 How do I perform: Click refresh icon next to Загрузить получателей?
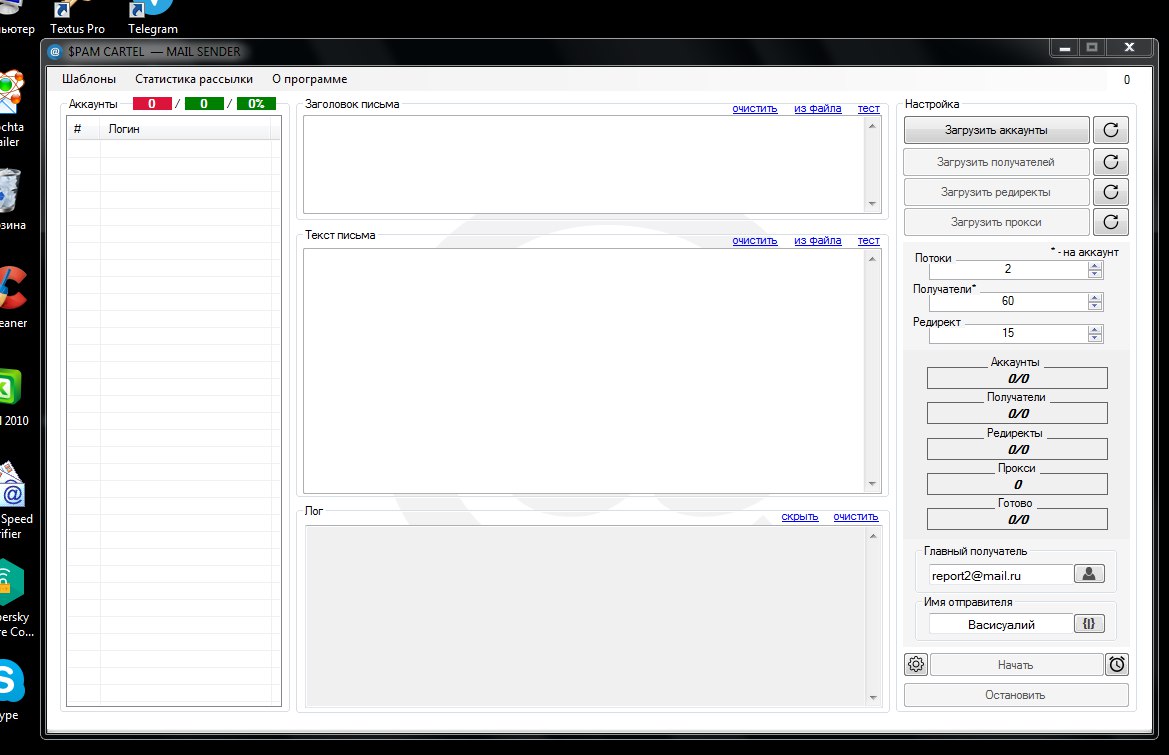(x=1110, y=162)
